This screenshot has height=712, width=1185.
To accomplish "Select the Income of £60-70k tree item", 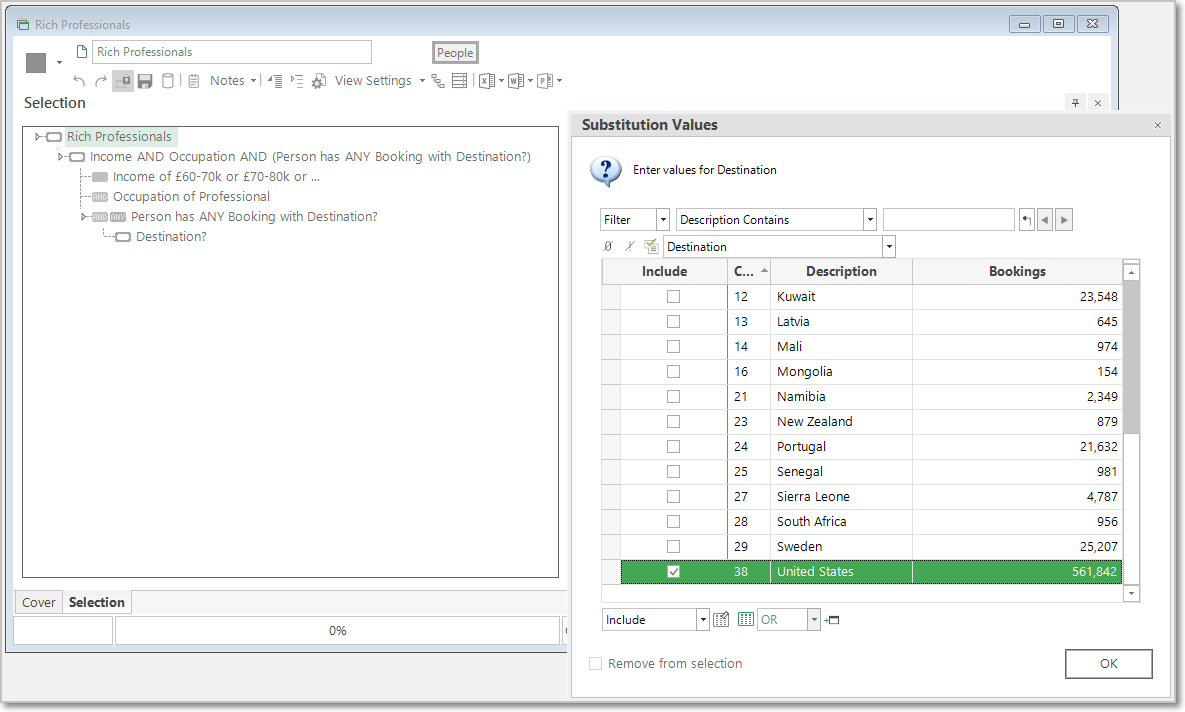I will click(216, 177).
